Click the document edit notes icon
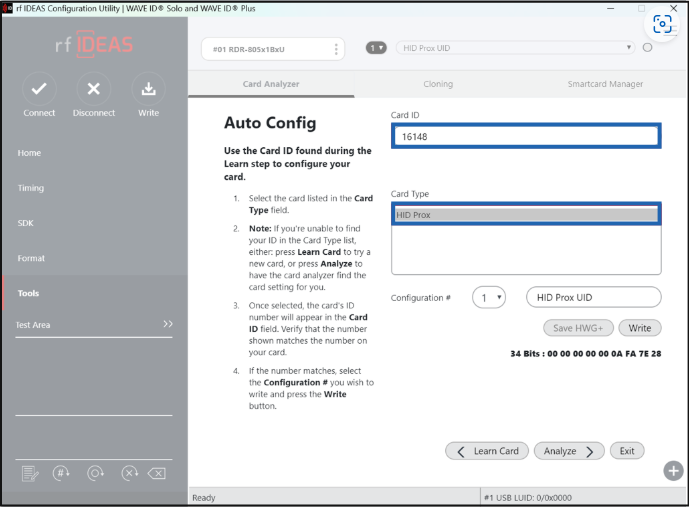The height and width of the screenshot is (508, 689). click(x=30, y=473)
